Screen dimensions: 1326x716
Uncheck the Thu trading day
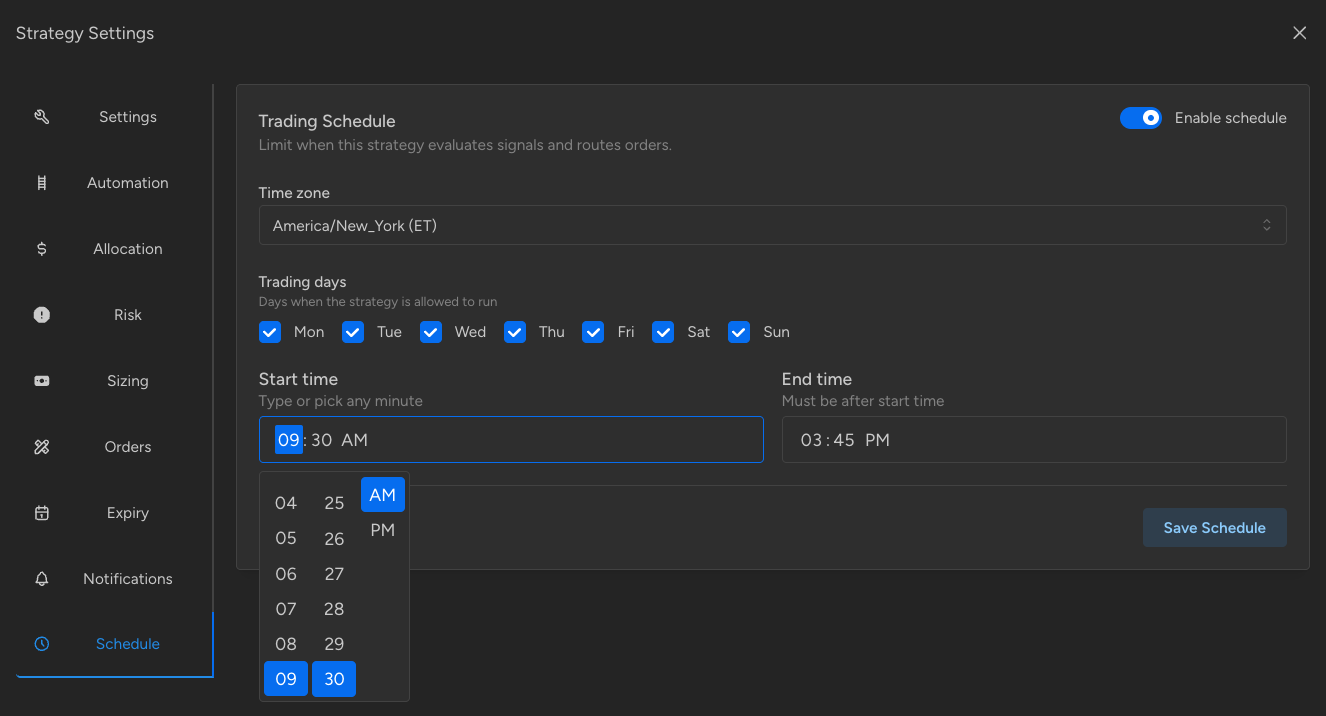coord(515,332)
